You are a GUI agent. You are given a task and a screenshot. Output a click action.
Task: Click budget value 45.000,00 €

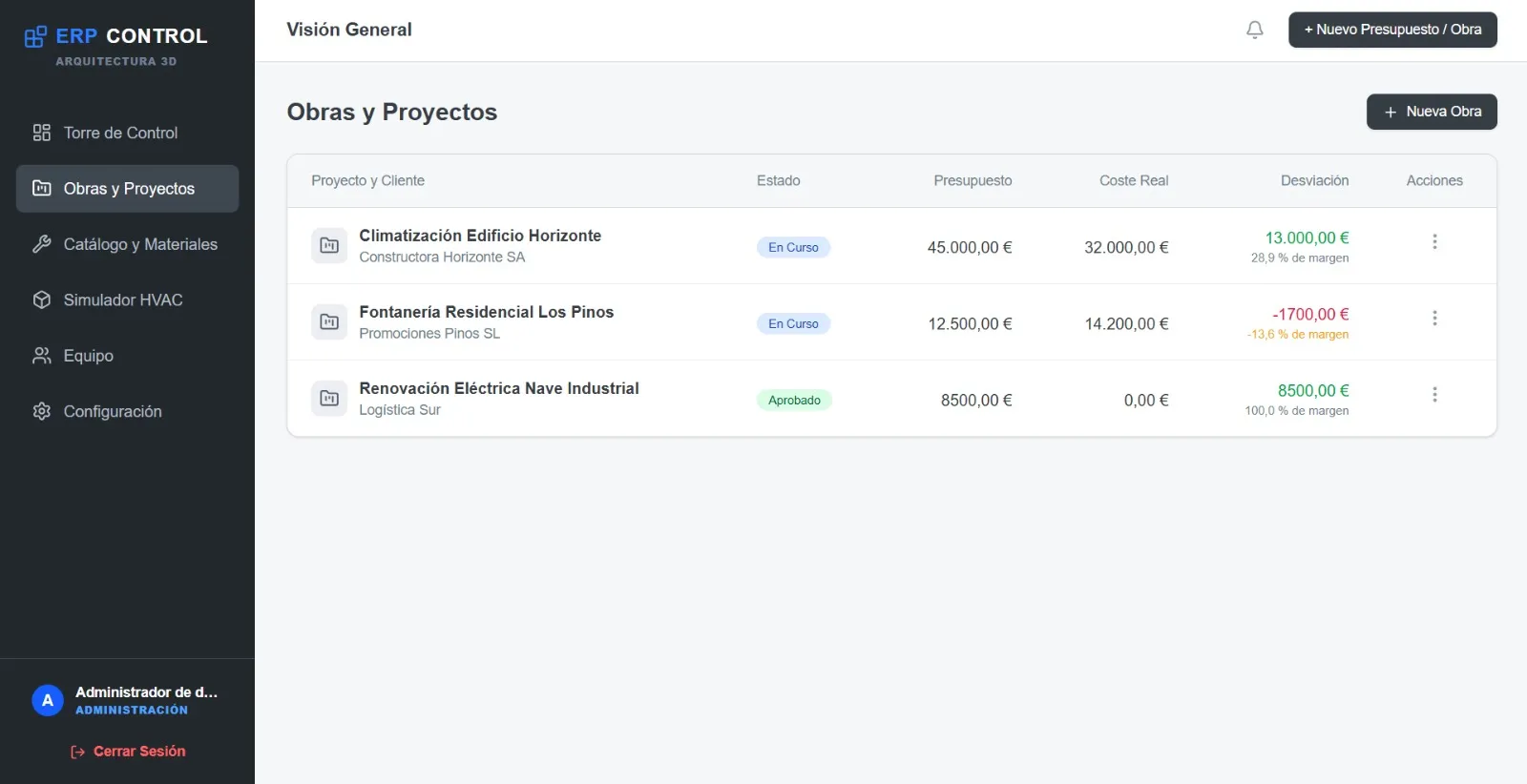(970, 247)
